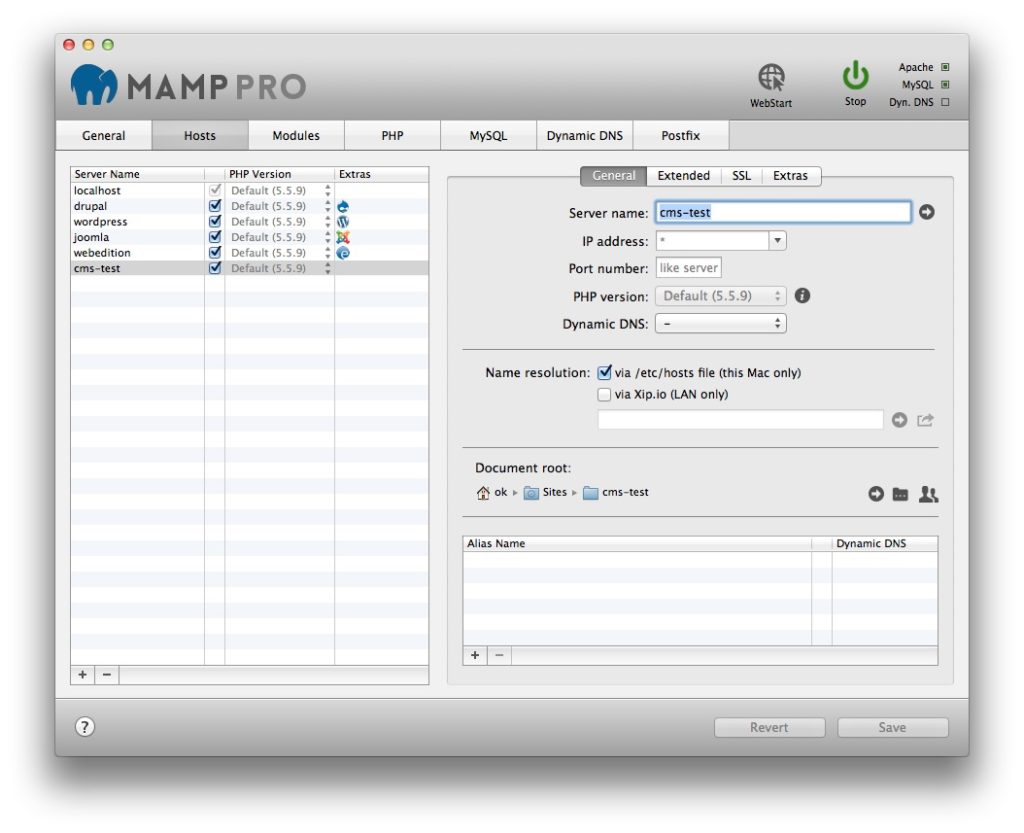Select the Extras host settings segment
Image resolution: width=1024 pixels, height=833 pixels.
coord(791,176)
